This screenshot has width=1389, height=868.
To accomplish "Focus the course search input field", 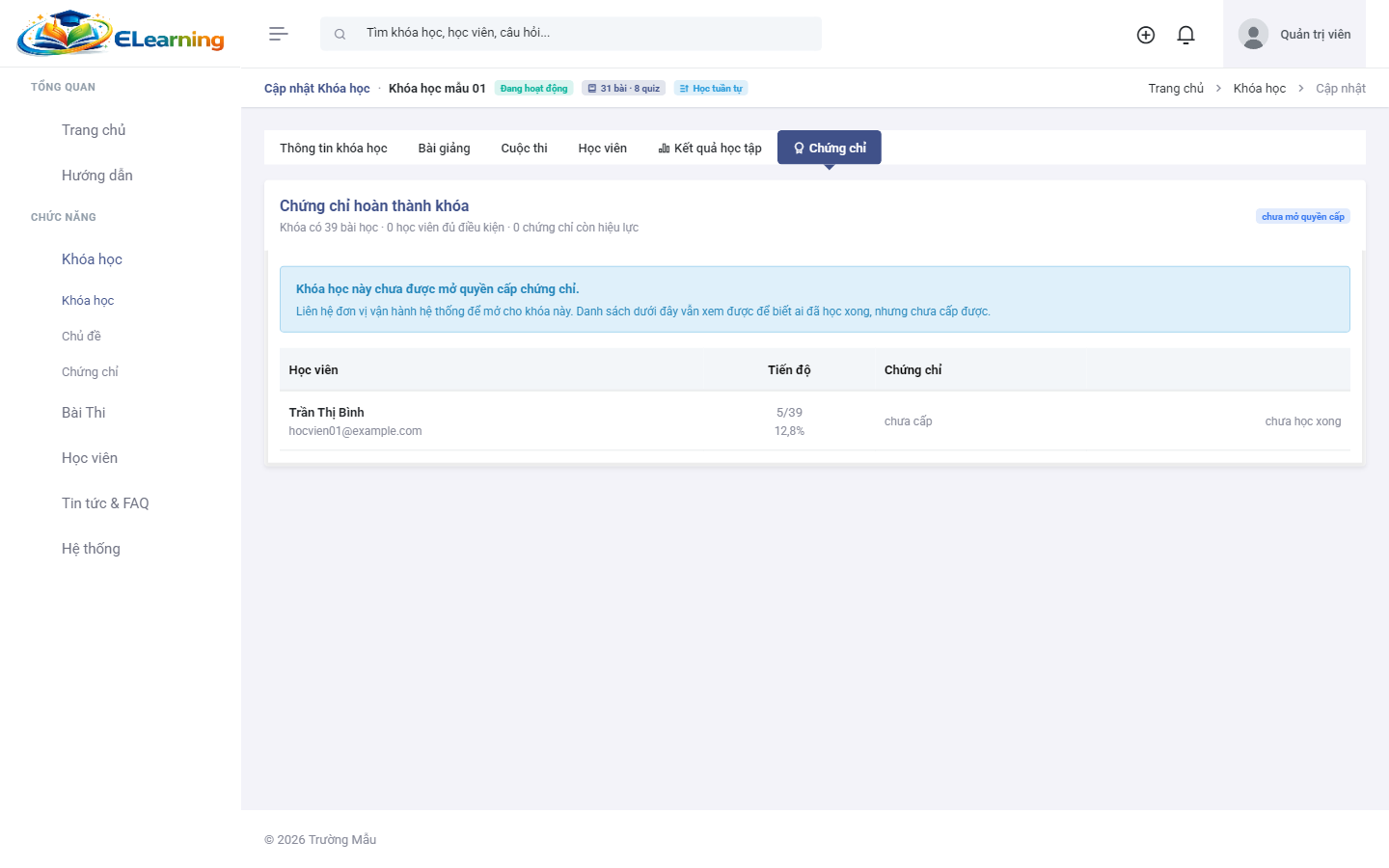I will (571, 33).
